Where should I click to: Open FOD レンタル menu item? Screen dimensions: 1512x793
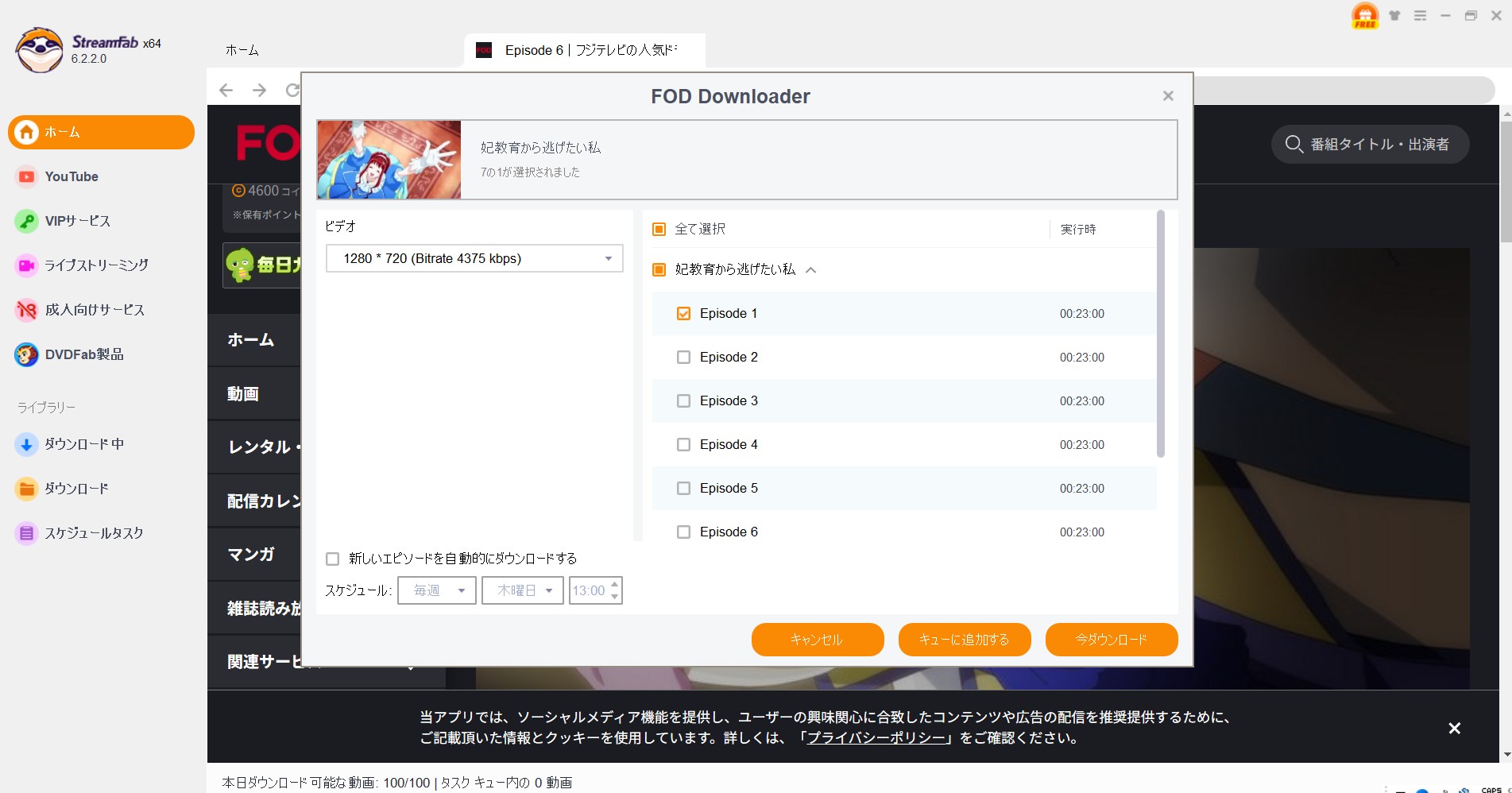click(x=264, y=447)
